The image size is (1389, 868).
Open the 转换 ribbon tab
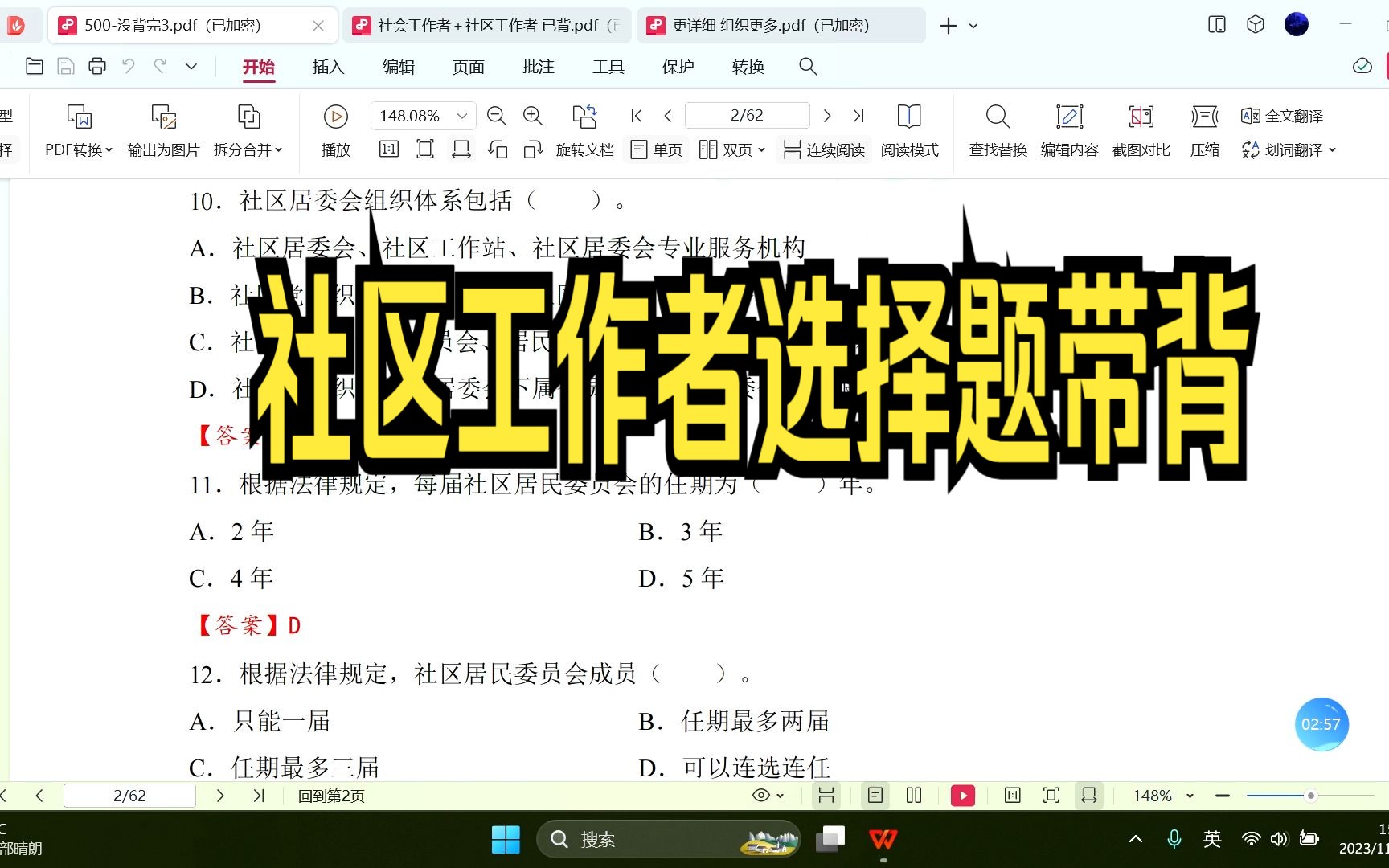[x=748, y=67]
